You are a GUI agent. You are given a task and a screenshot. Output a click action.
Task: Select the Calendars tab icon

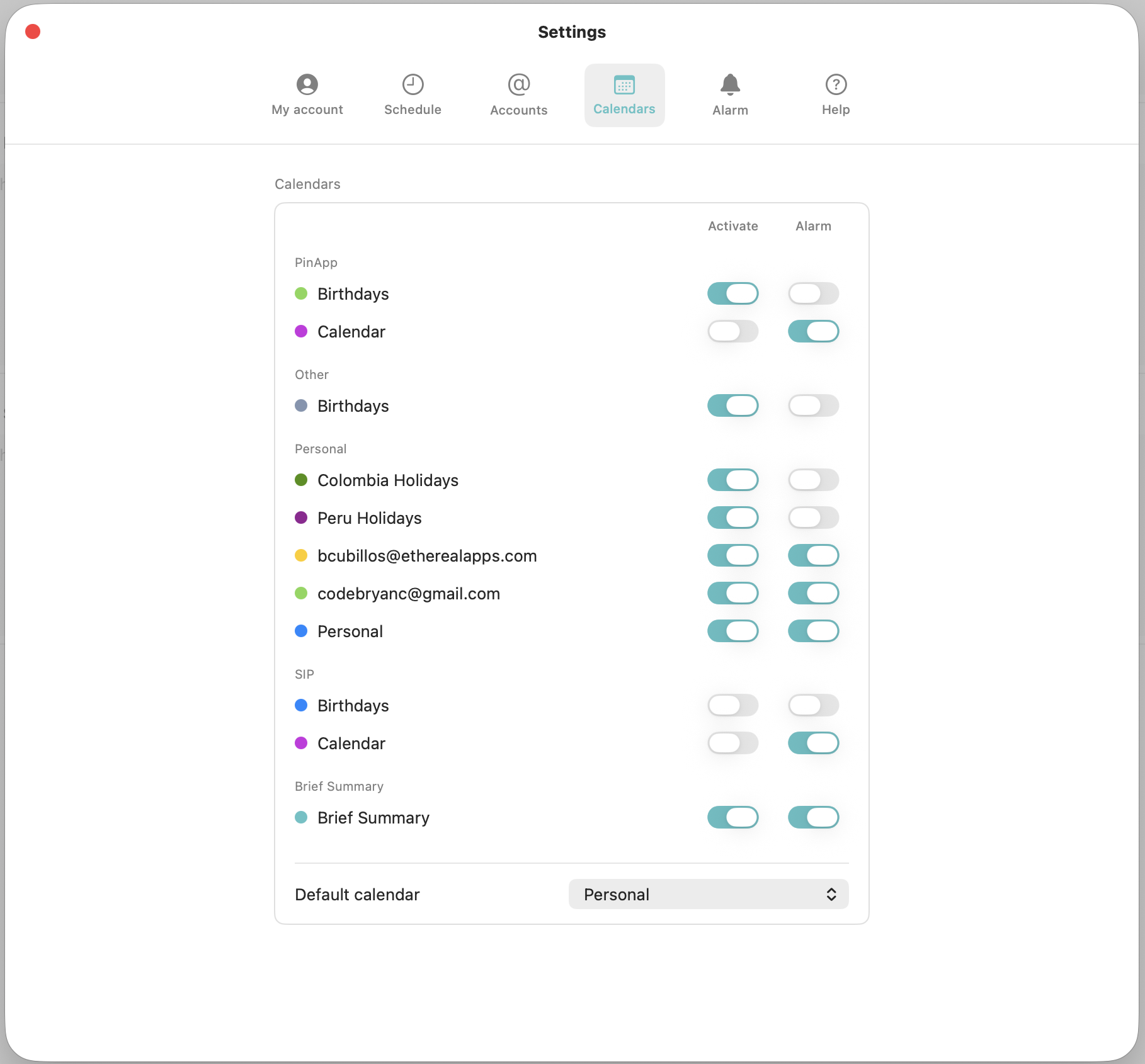coord(624,84)
